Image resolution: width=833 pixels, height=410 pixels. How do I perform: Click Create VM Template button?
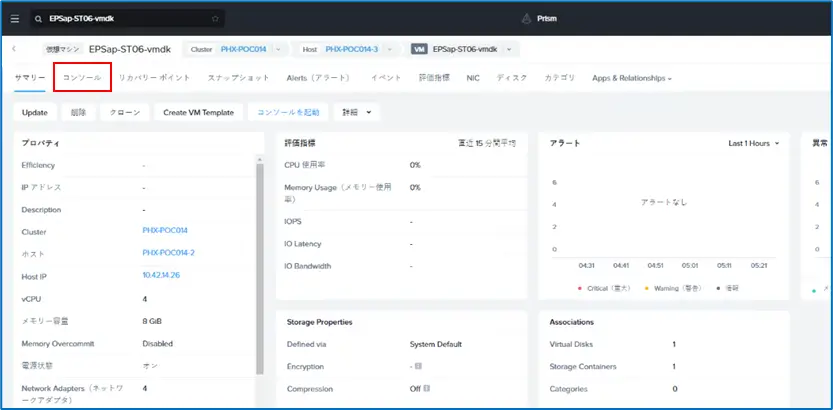pos(199,113)
